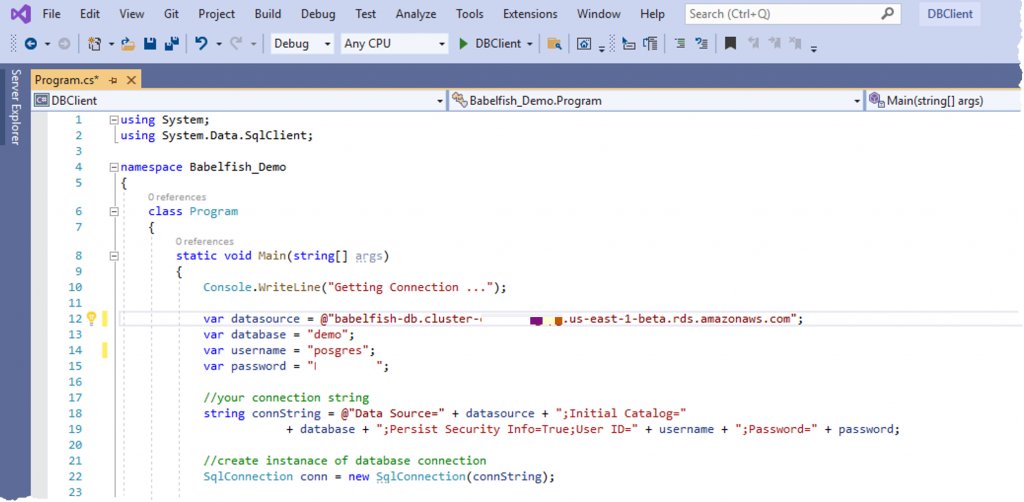Toggle pin on Program.cs tab
The image size is (1024, 502).
tap(112, 80)
